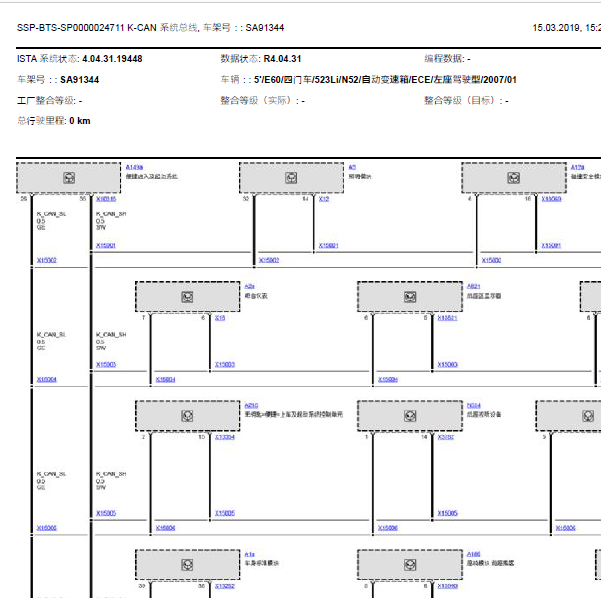Open the X12 connector link below A3

click(324, 199)
